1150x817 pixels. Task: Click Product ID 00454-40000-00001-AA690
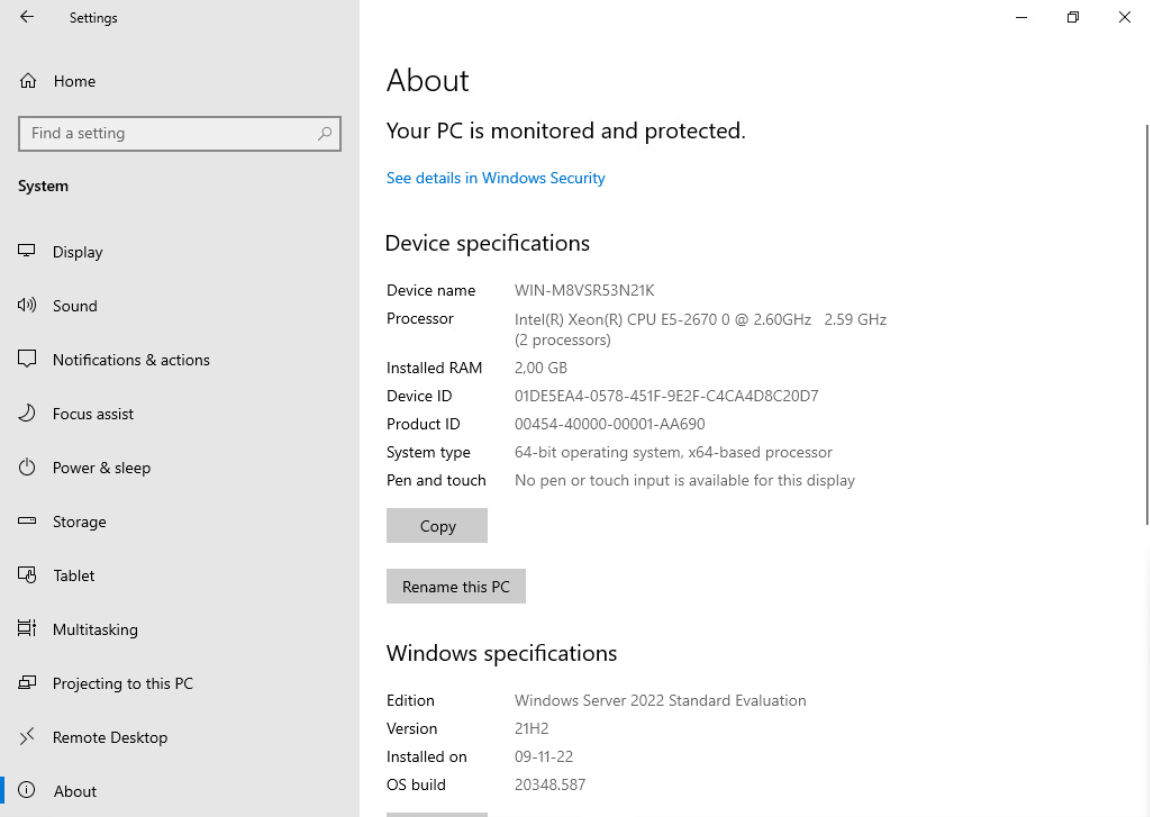click(609, 424)
